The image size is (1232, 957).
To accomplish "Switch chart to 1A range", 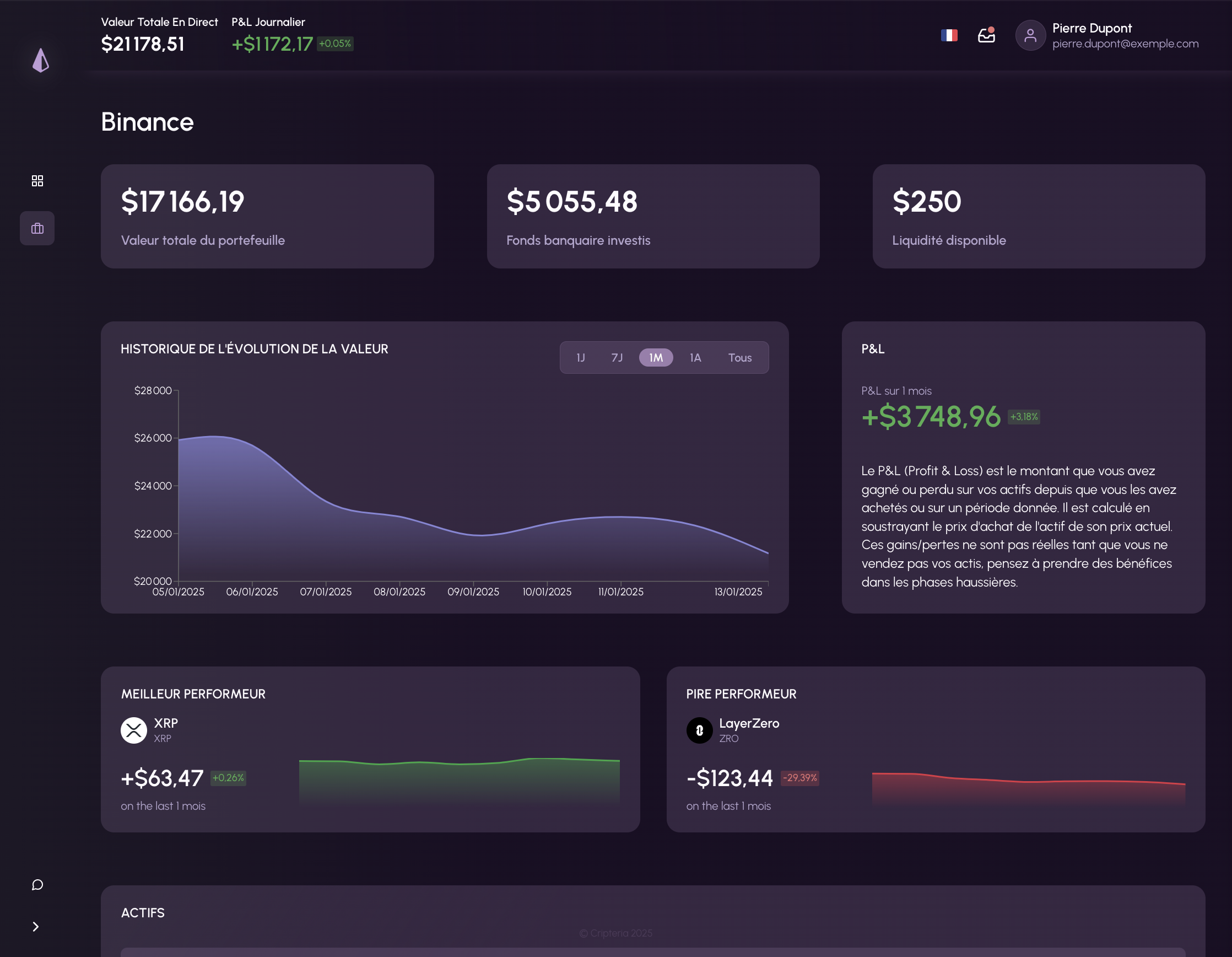I will coord(695,358).
